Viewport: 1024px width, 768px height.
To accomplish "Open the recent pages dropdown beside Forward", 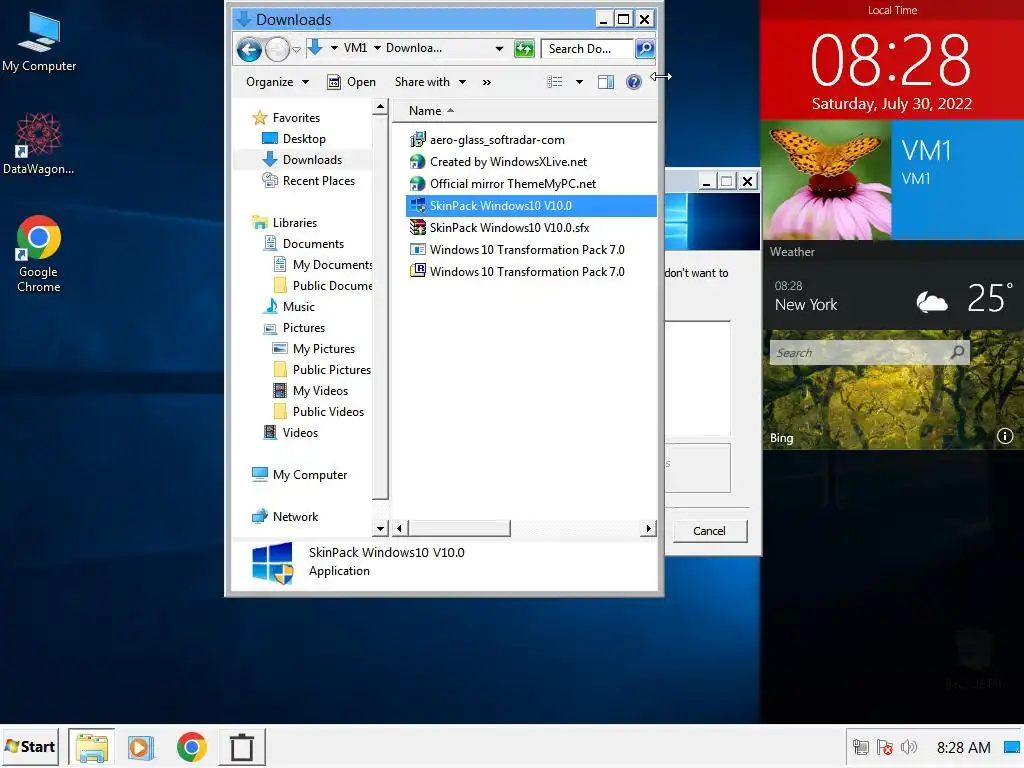I will click(x=296, y=50).
